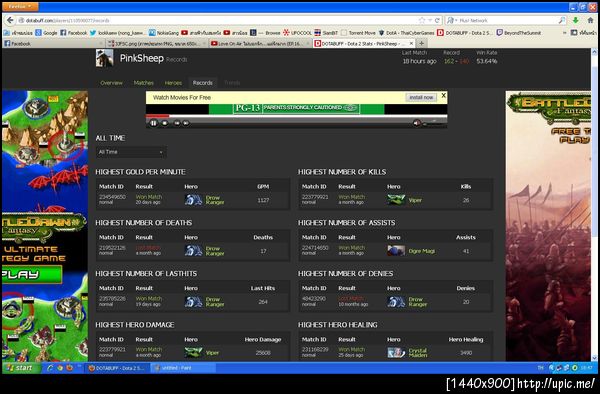The height and width of the screenshot is (394, 600).
Task: Select the Records player tab
Action: pos(202,83)
